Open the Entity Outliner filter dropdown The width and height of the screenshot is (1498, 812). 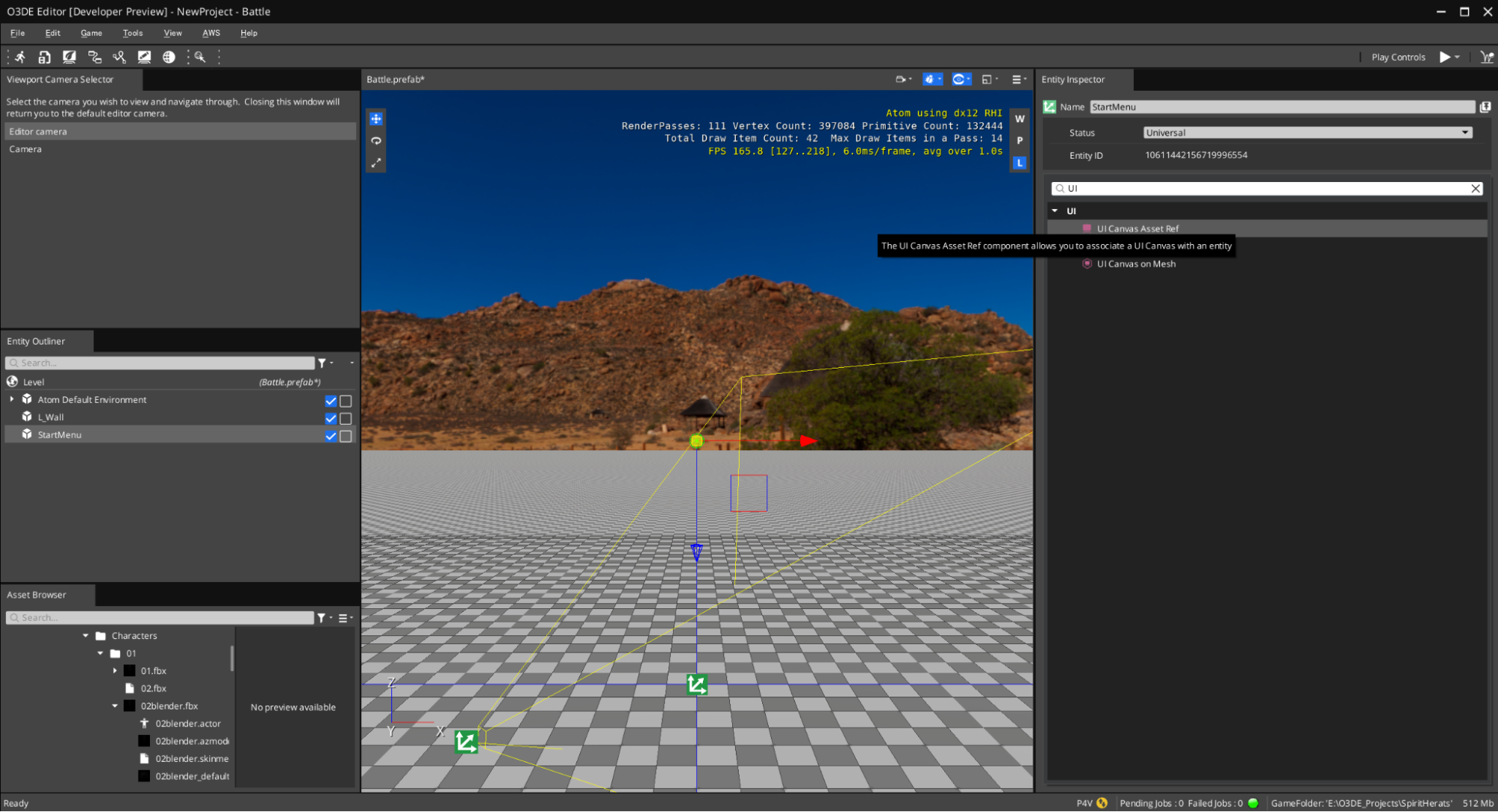tap(325, 363)
